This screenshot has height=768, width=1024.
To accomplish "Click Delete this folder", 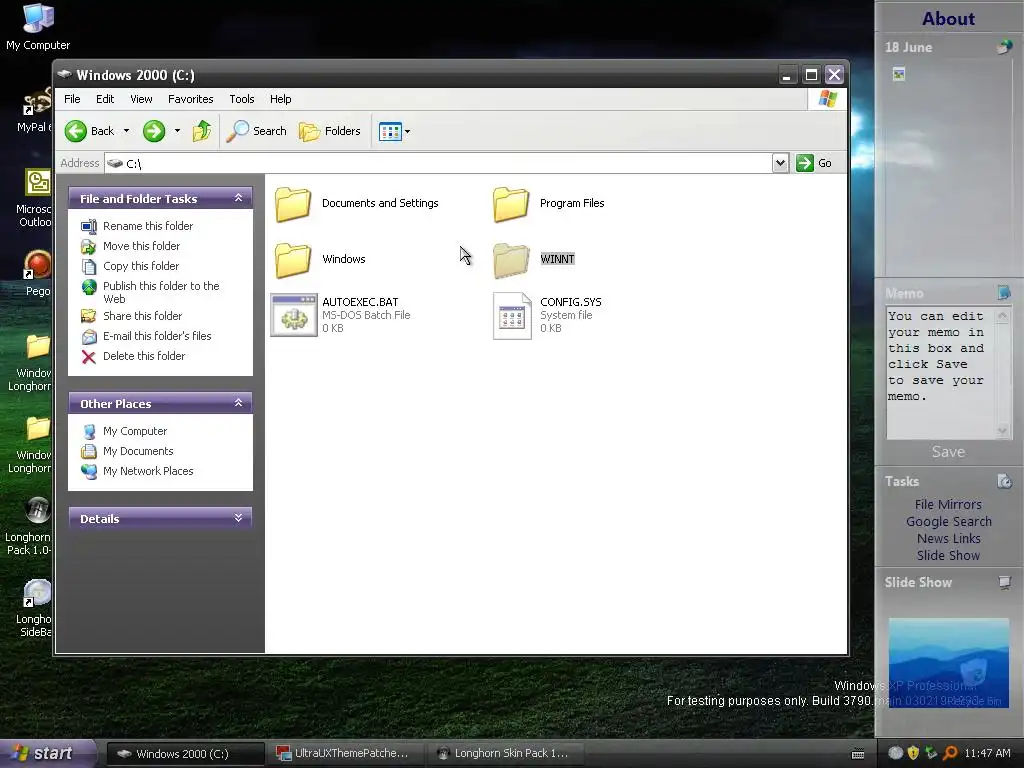I will point(144,357).
